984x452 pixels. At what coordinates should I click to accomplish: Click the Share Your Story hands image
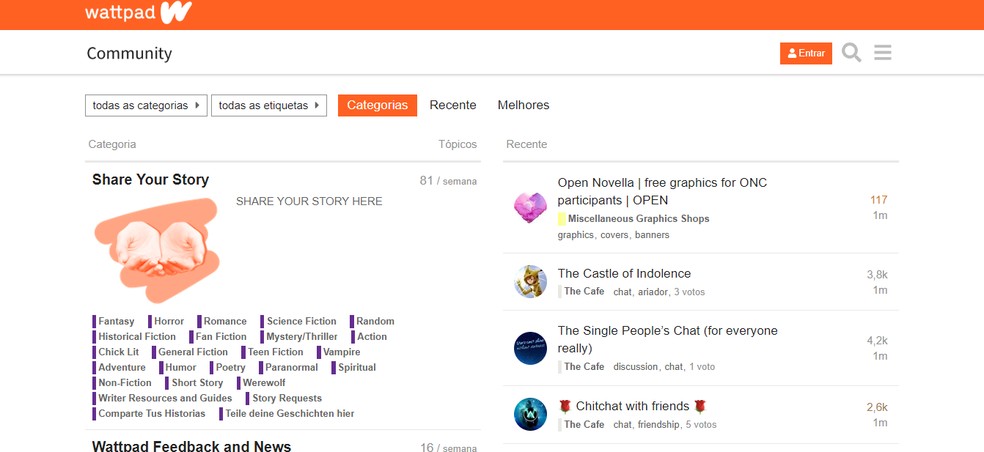[158, 250]
